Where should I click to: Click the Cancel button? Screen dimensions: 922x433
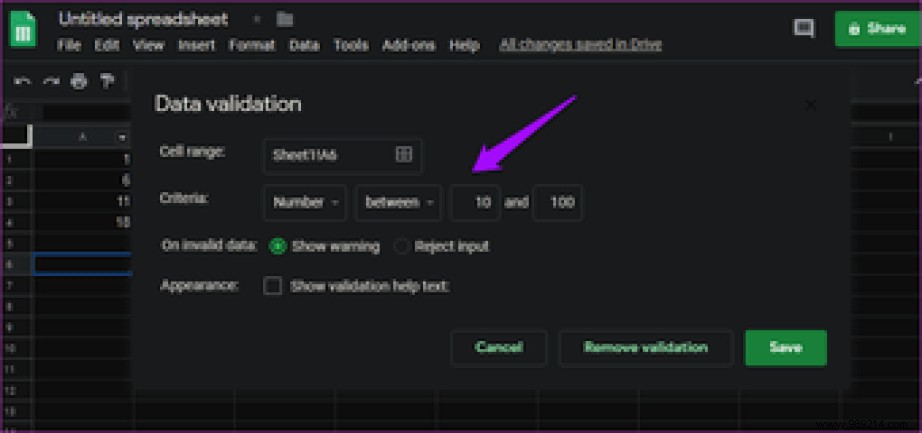click(x=499, y=348)
